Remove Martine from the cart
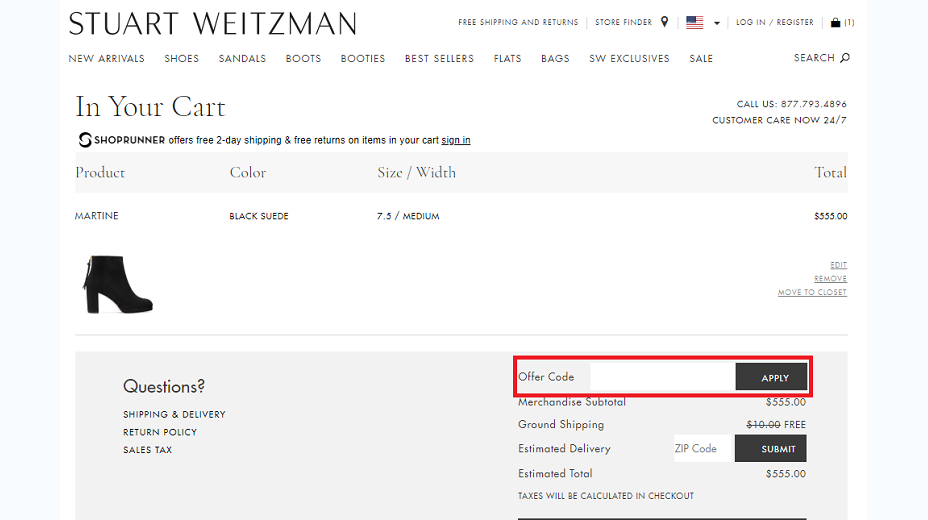The width and height of the screenshot is (928, 520). point(830,279)
